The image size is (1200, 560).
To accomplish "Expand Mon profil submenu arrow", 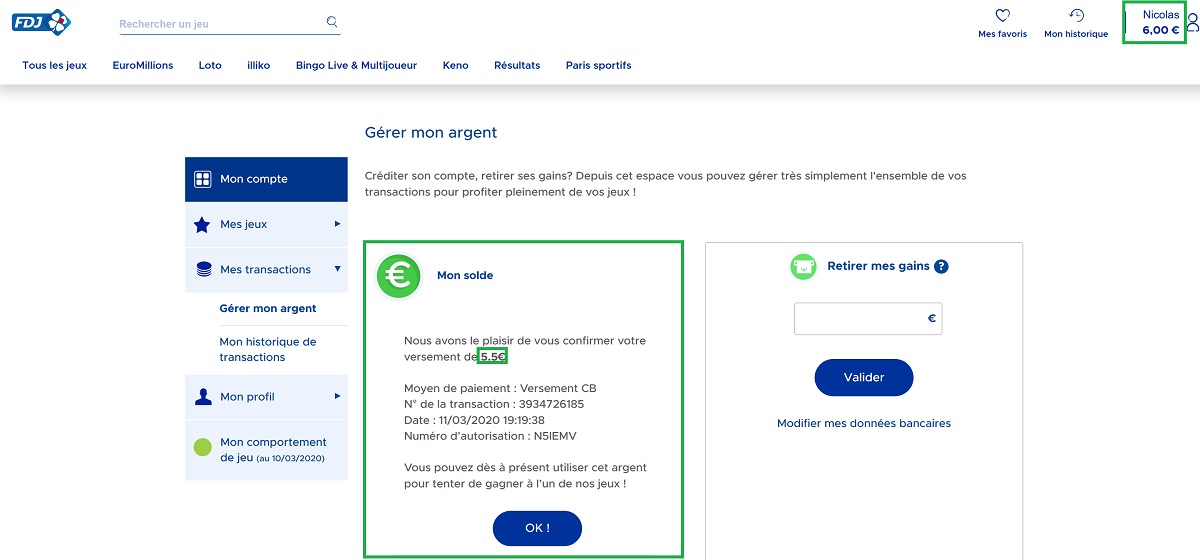I will point(337,396).
